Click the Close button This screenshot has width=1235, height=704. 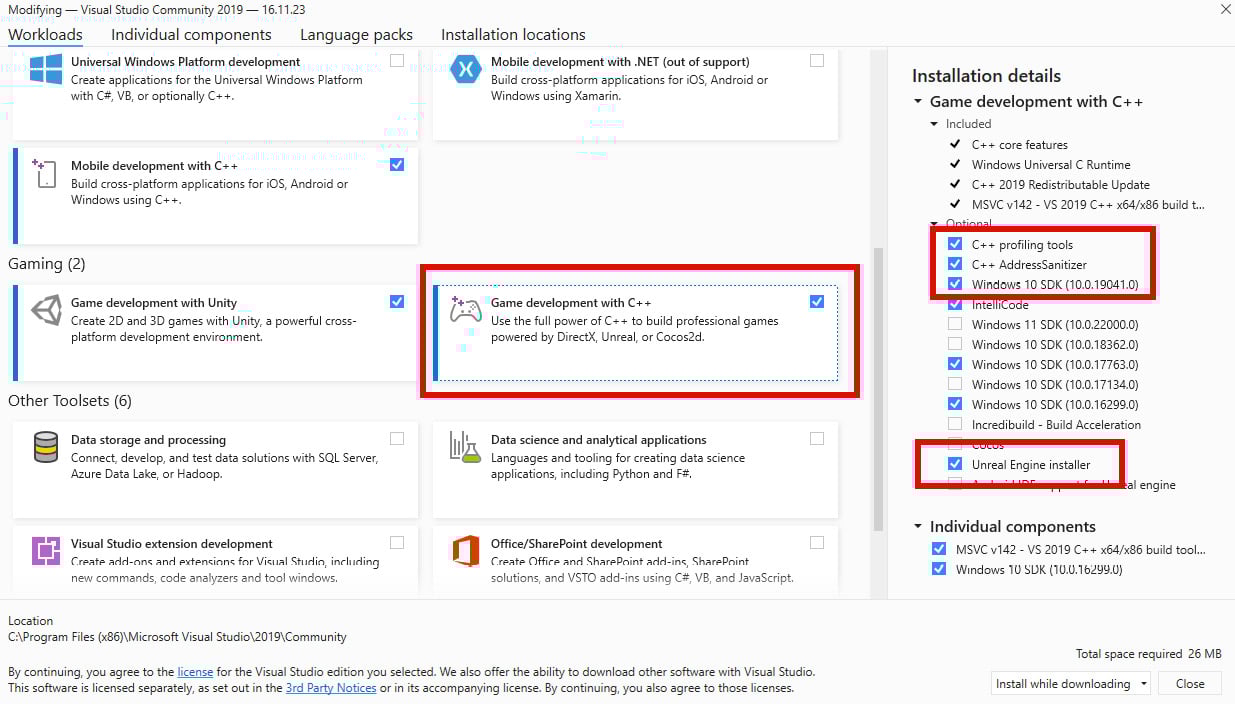[x=1190, y=684]
